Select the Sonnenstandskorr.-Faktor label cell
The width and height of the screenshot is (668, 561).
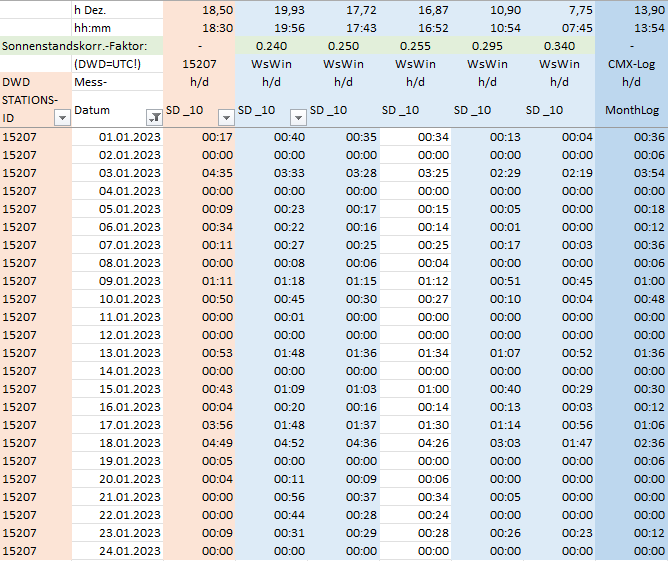tap(82, 46)
